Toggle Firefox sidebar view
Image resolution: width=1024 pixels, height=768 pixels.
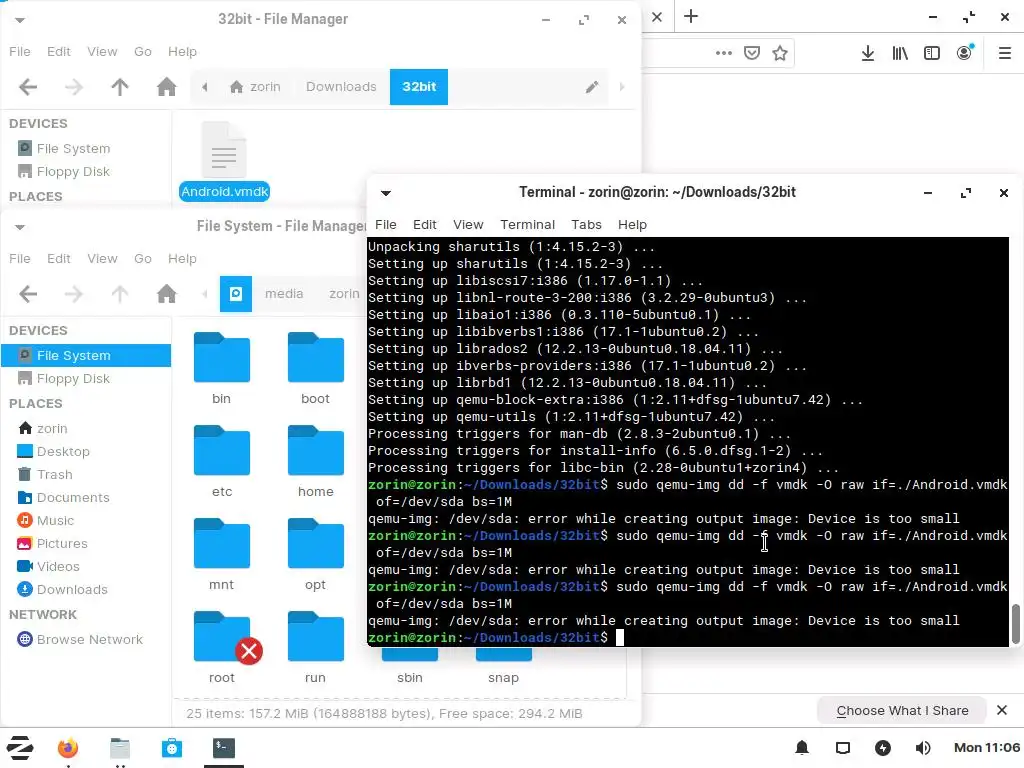tap(932, 53)
